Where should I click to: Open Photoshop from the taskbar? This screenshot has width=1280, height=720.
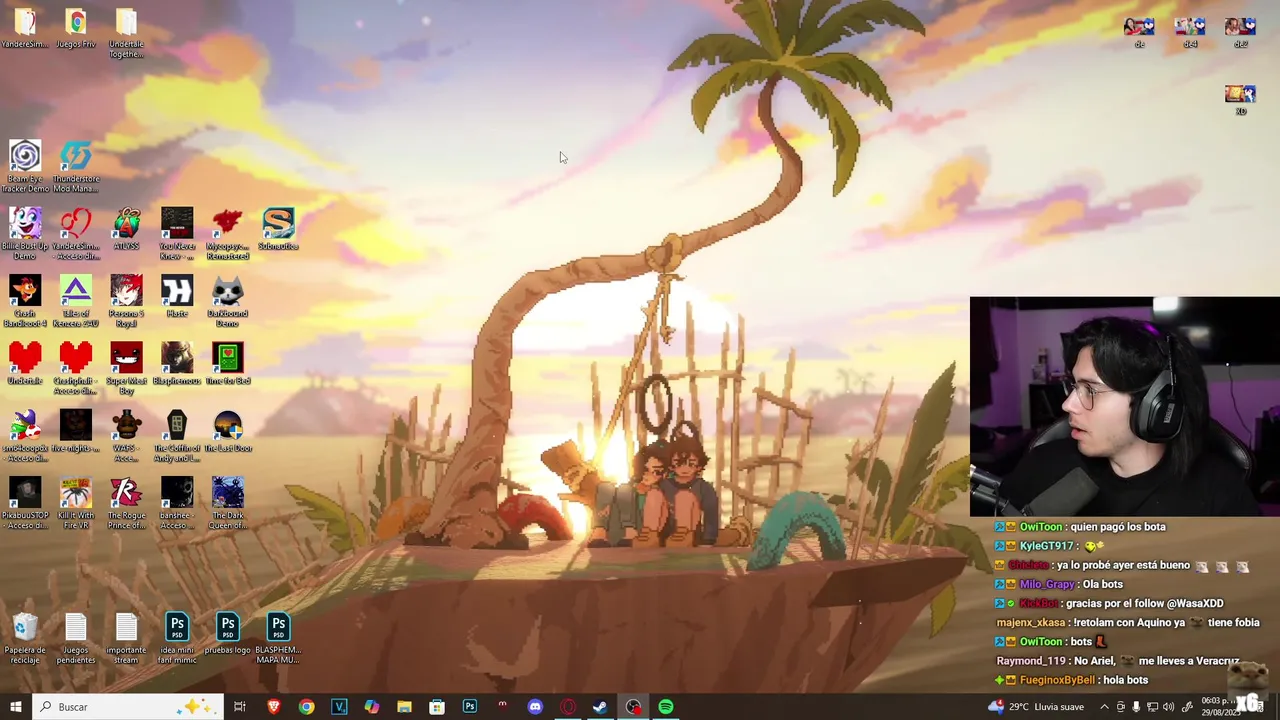tap(469, 707)
